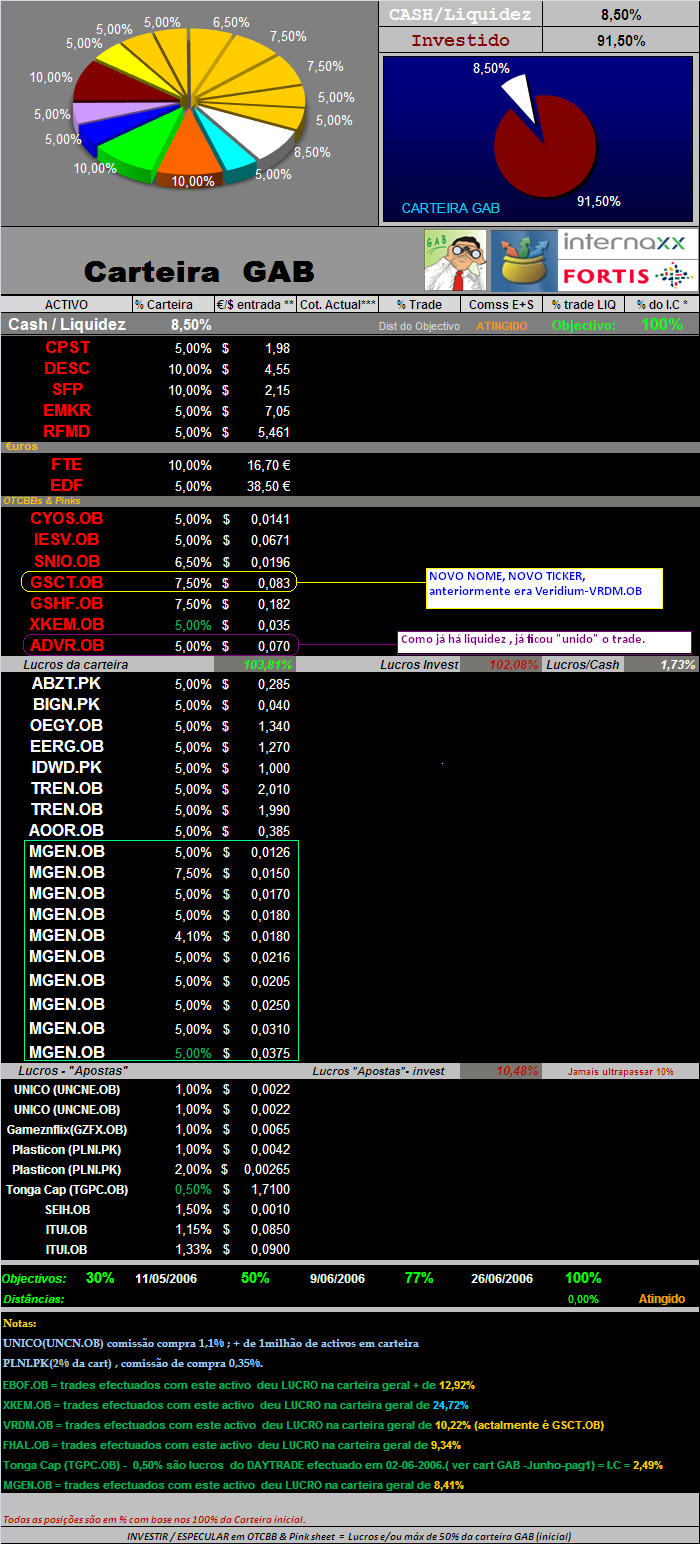
Task: Click the 6,50% pie chart label
Action: coord(231,22)
